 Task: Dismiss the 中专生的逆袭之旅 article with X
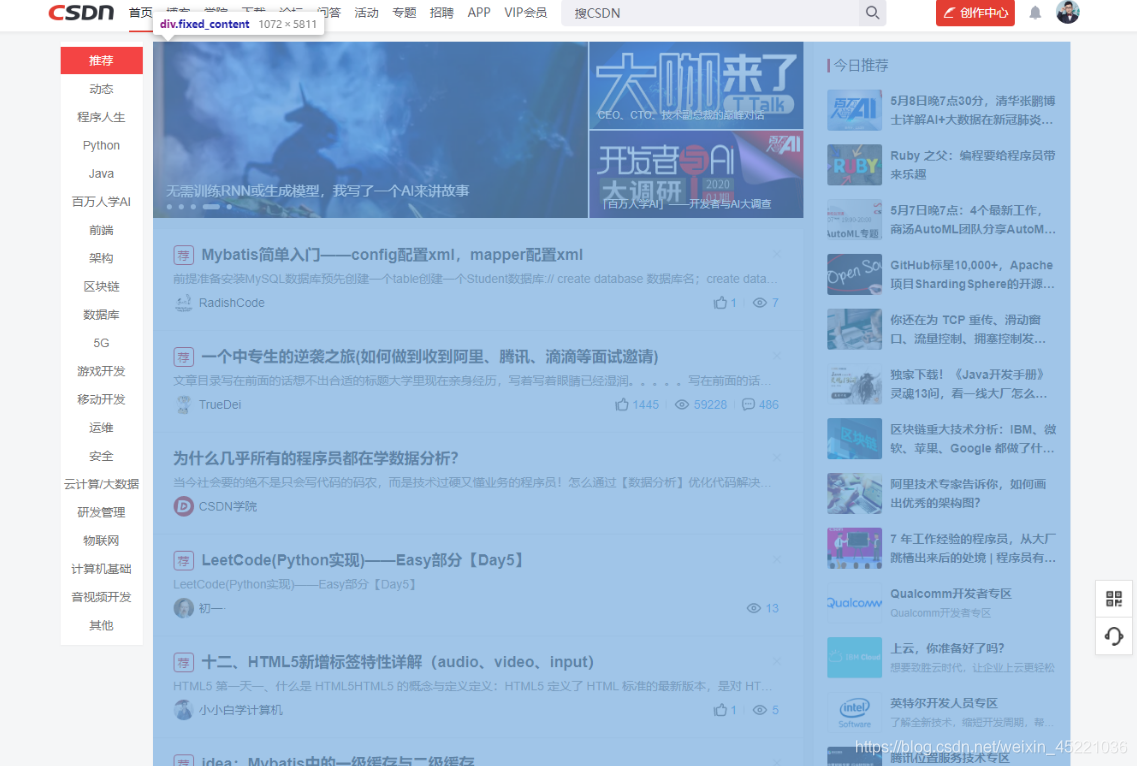coord(777,355)
